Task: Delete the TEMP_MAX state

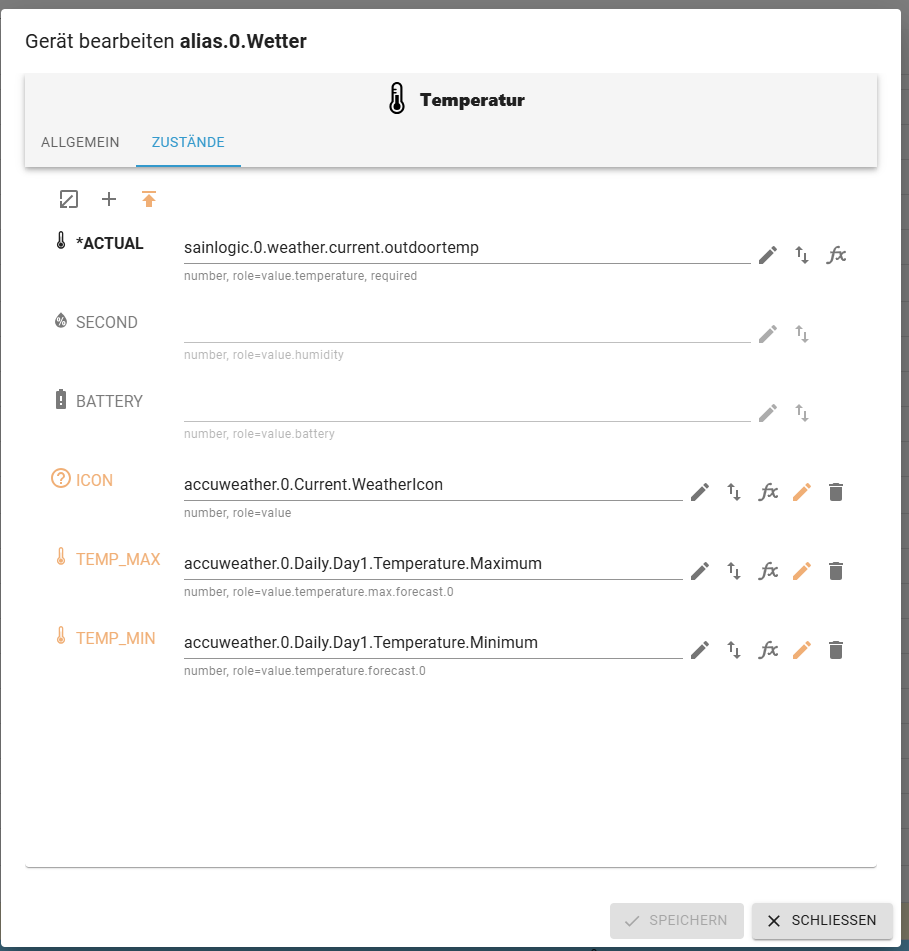Action: tap(836, 571)
